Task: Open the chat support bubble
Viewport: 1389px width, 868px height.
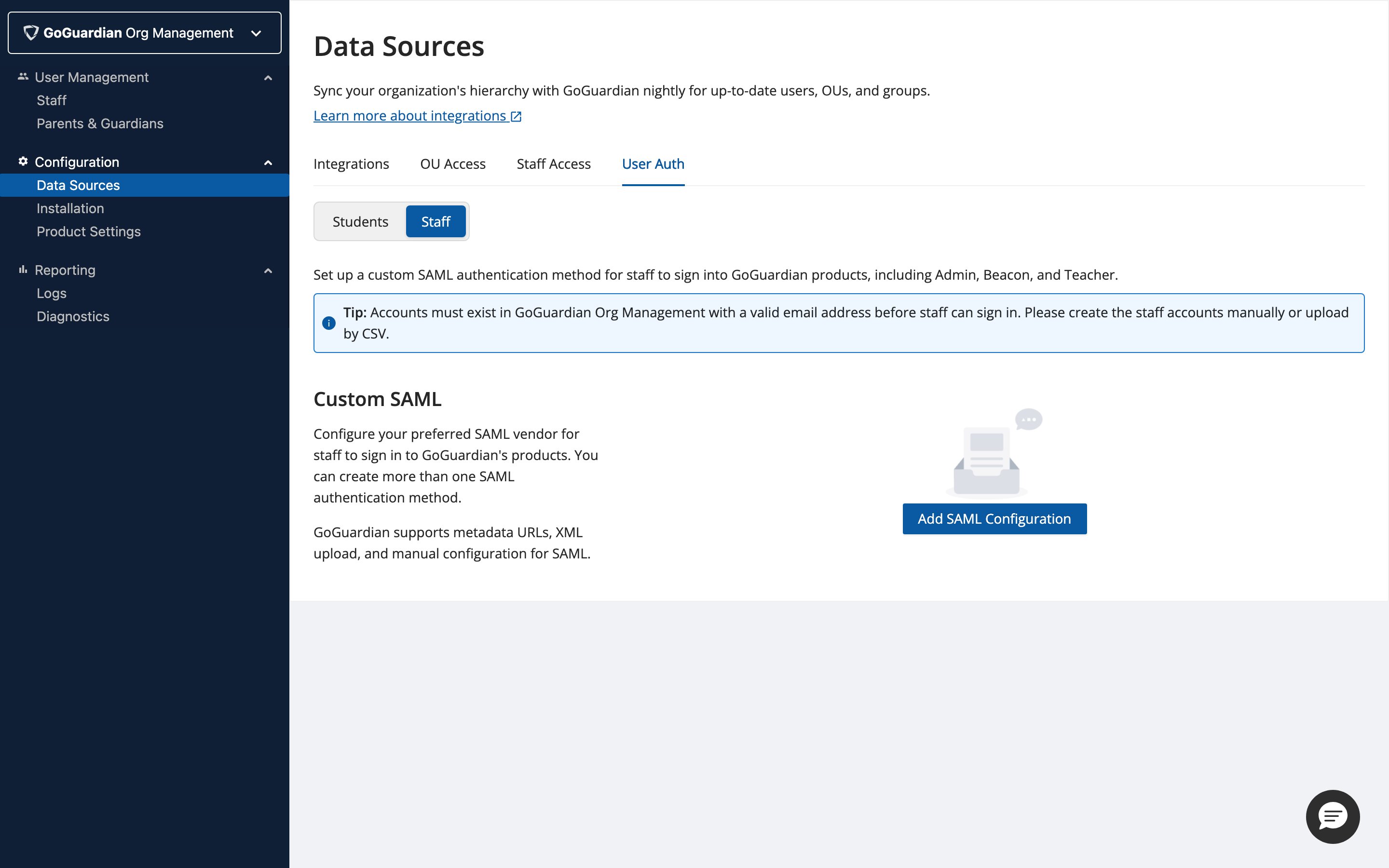Action: tap(1332, 816)
